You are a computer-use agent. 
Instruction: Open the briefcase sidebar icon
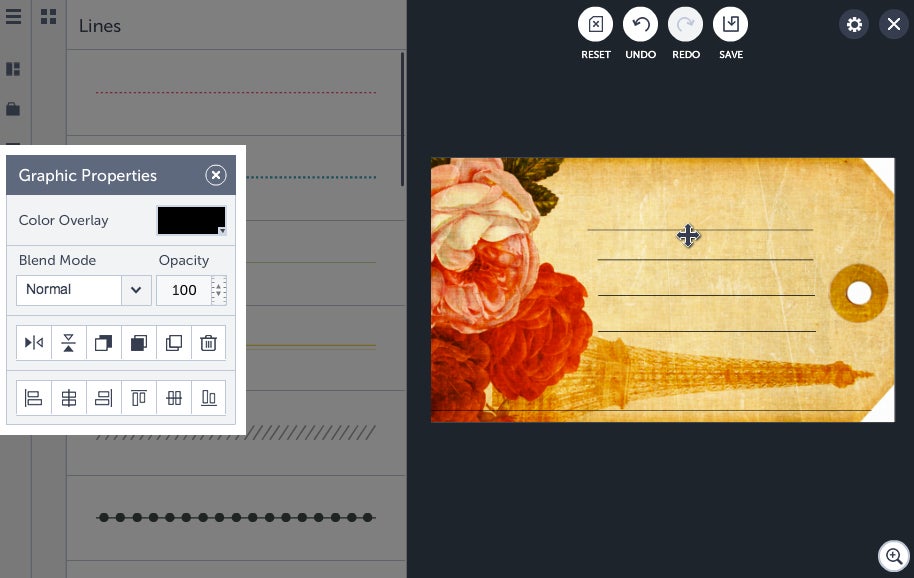[x=13, y=109]
